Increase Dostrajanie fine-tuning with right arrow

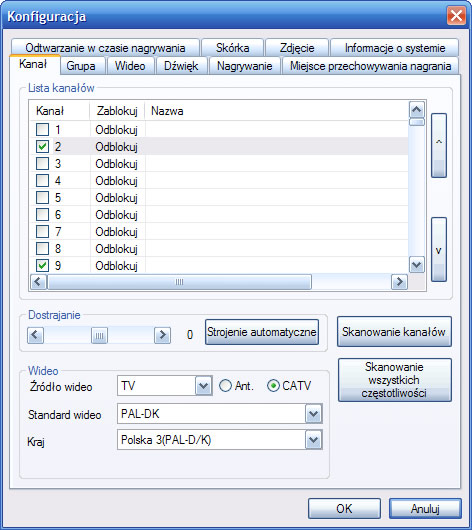pyautogui.click(x=162, y=335)
